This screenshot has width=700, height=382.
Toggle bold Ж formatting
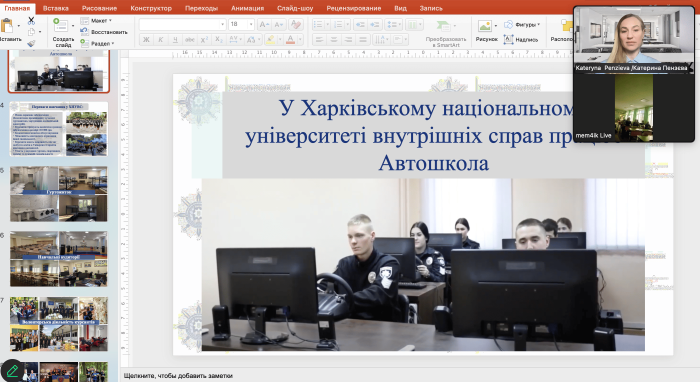coord(146,40)
